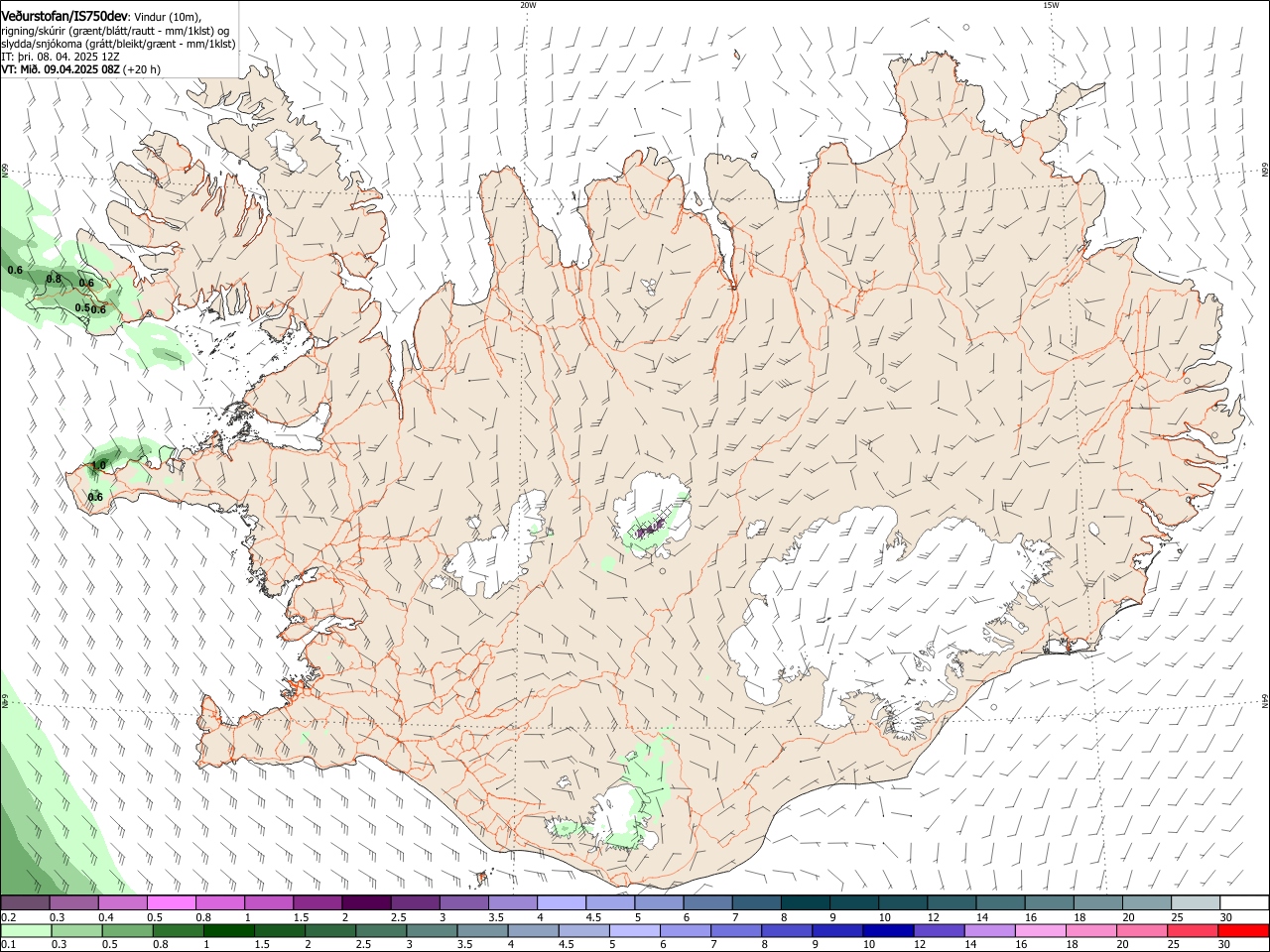Click the '0.8' precipitation value on the Westfjords

coord(54,280)
